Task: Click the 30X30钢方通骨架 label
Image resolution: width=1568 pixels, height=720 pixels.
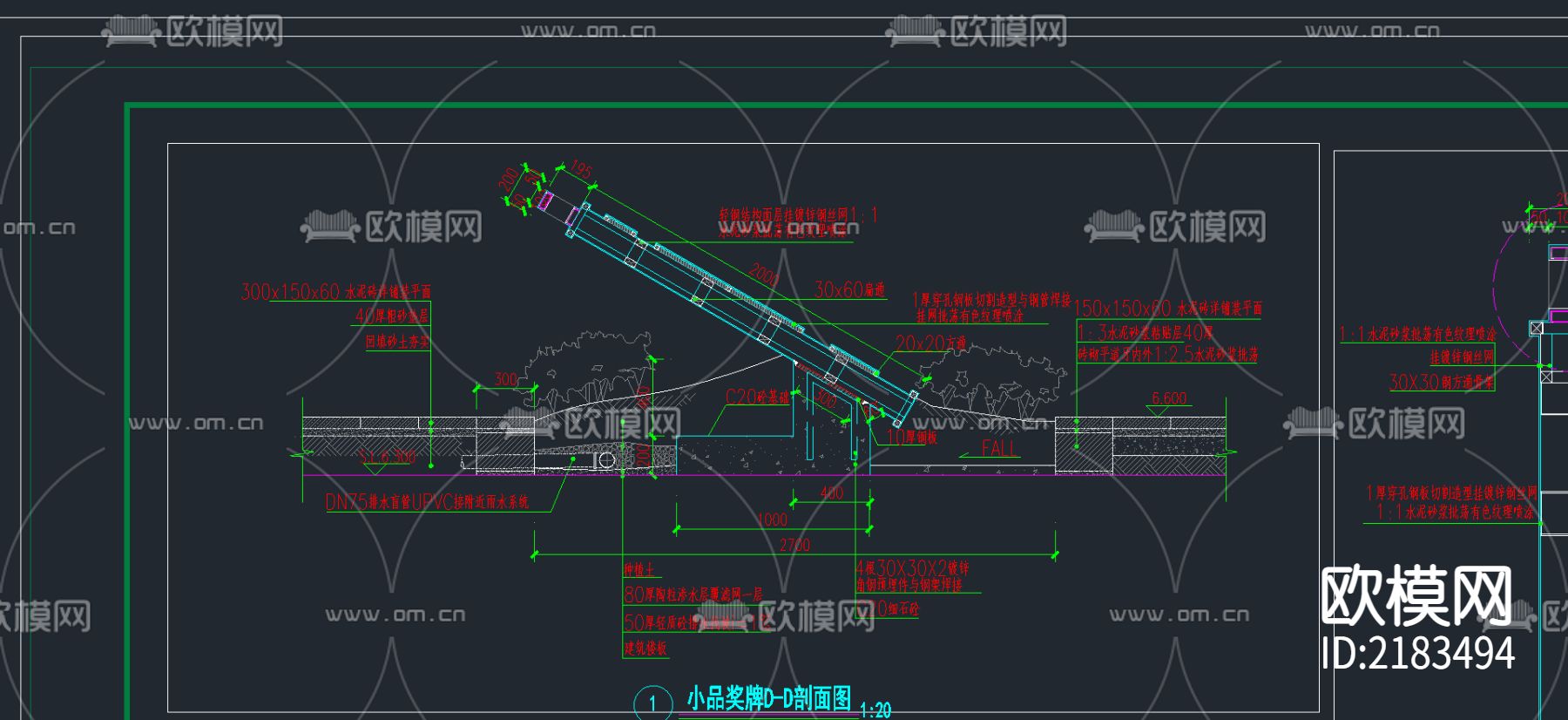Action: tap(1442, 382)
